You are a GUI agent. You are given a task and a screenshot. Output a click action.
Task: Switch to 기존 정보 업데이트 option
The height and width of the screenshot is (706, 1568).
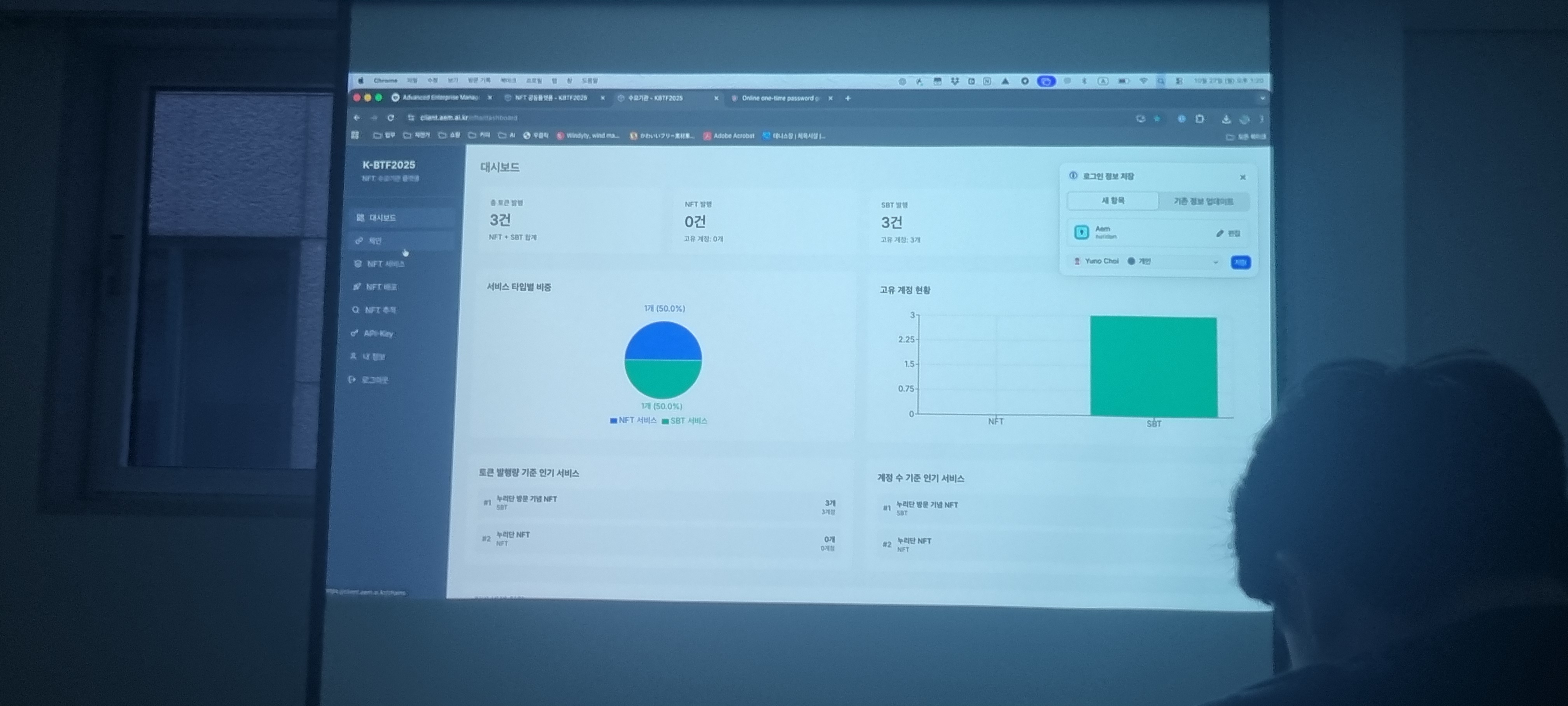(x=1203, y=201)
